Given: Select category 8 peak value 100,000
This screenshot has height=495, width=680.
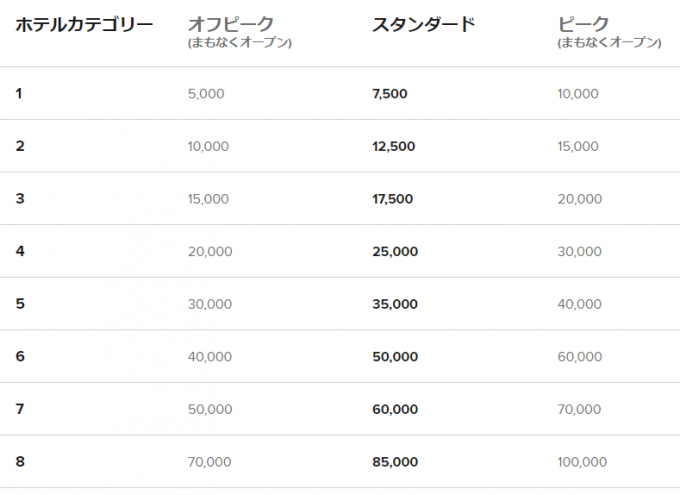Looking at the screenshot, I should pyautogui.click(x=582, y=462).
